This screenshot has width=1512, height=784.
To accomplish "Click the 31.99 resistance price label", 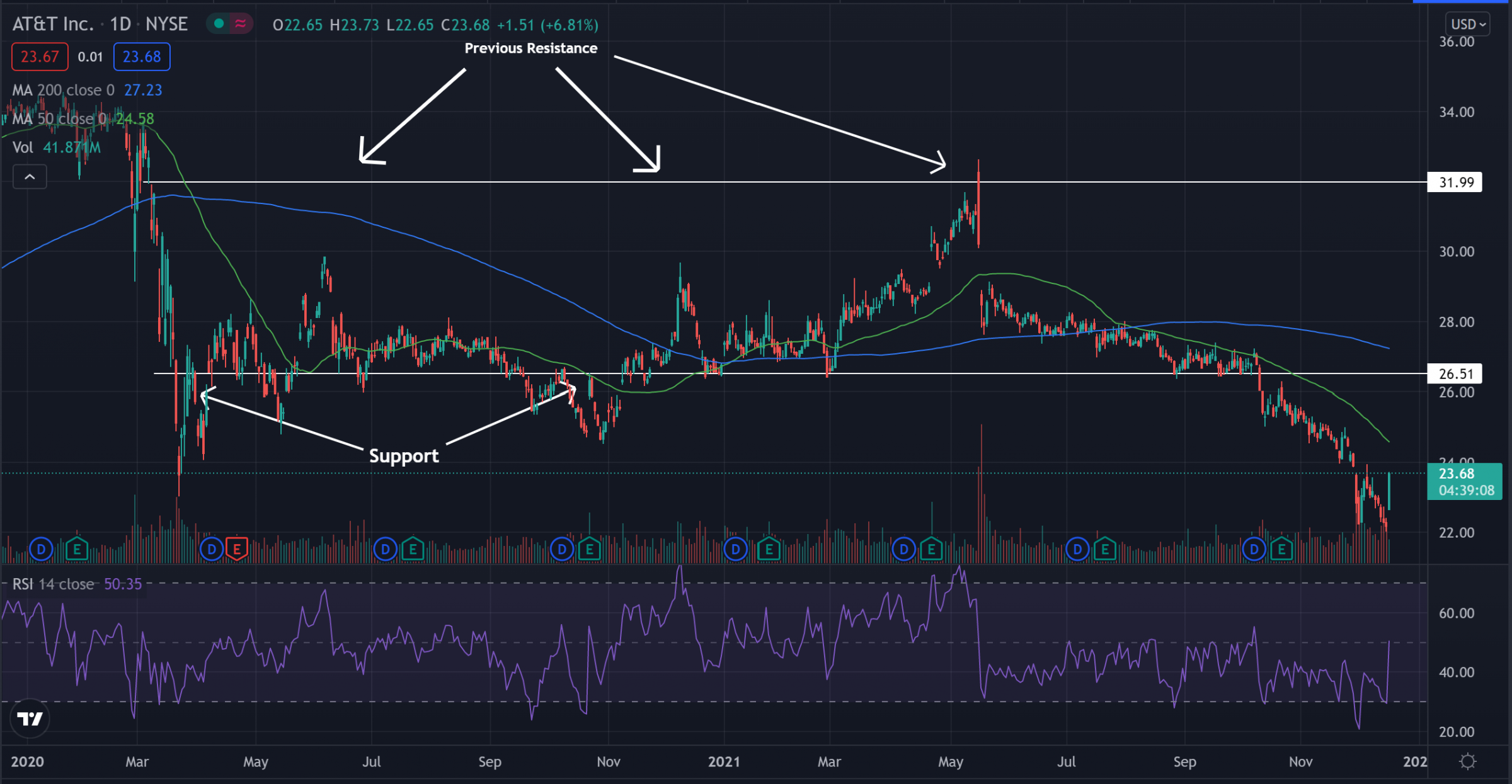I will [1455, 183].
